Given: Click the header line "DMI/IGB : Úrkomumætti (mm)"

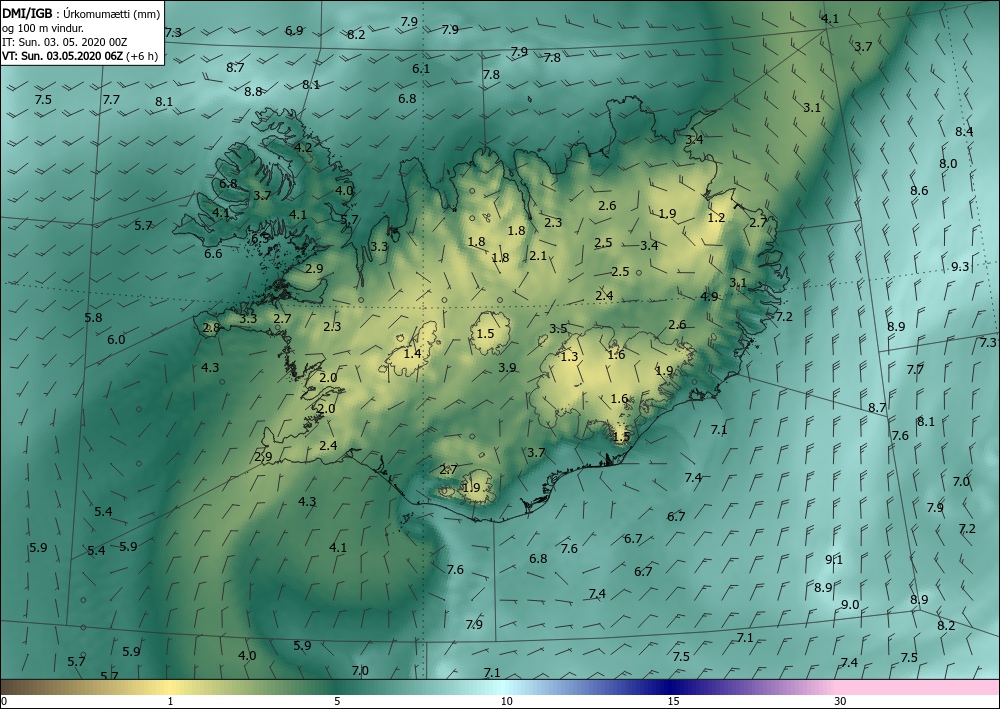Looking at the screenshot, I should coord(81,14).
